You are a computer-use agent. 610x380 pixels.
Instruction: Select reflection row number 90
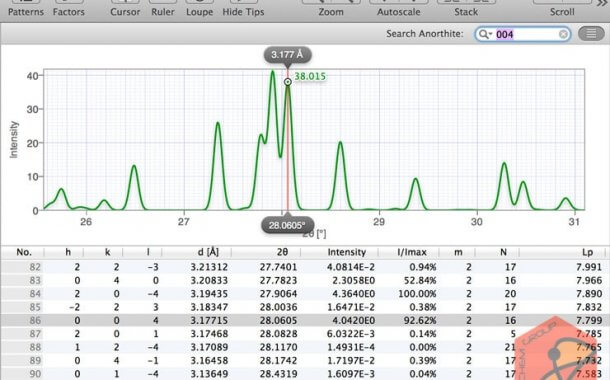click(x=305, y=374)
